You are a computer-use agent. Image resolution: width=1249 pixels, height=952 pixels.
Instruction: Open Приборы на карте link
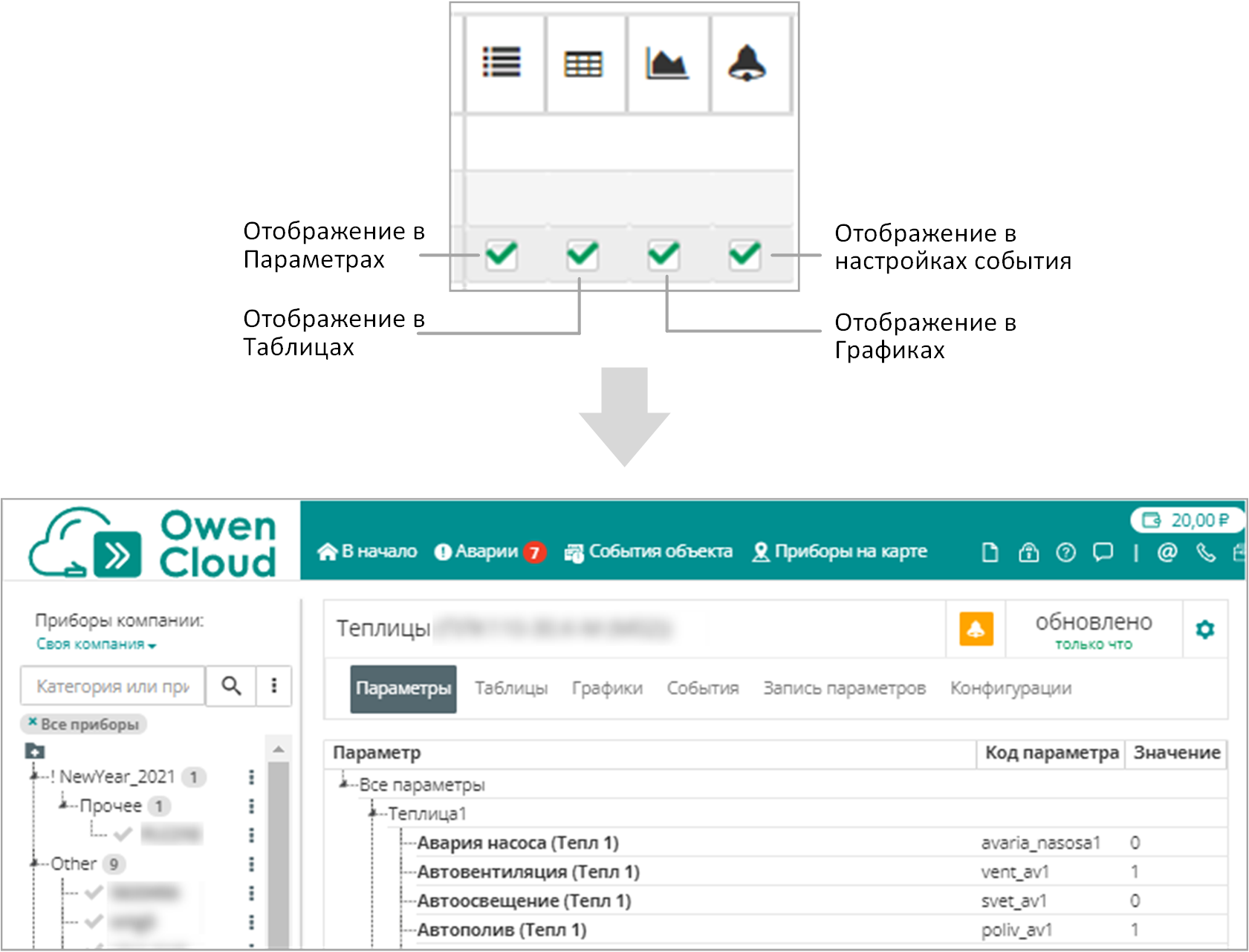click(840, 551)
